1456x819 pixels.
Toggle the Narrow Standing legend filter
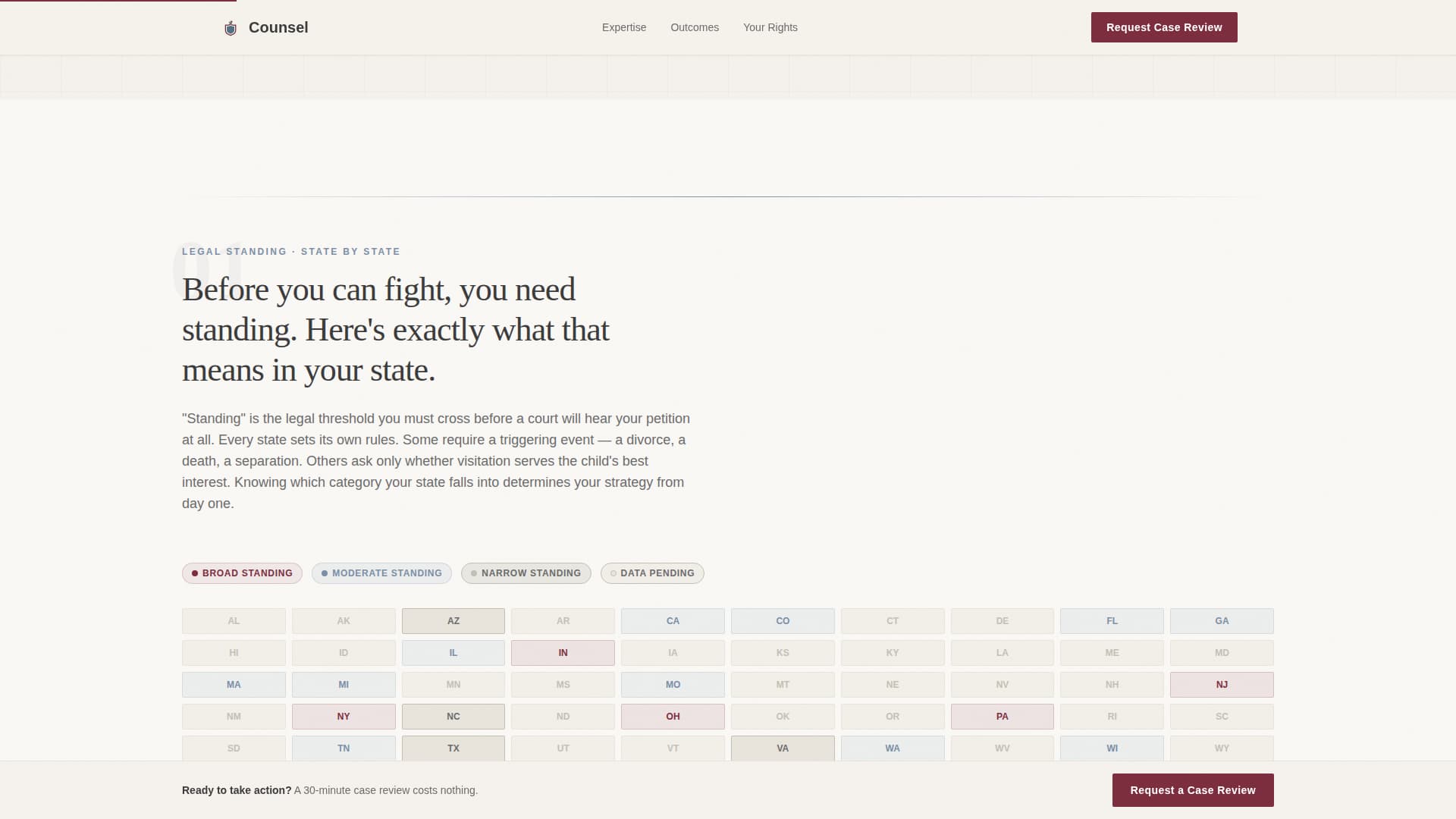pyautogui.click(x=526, y=573)
